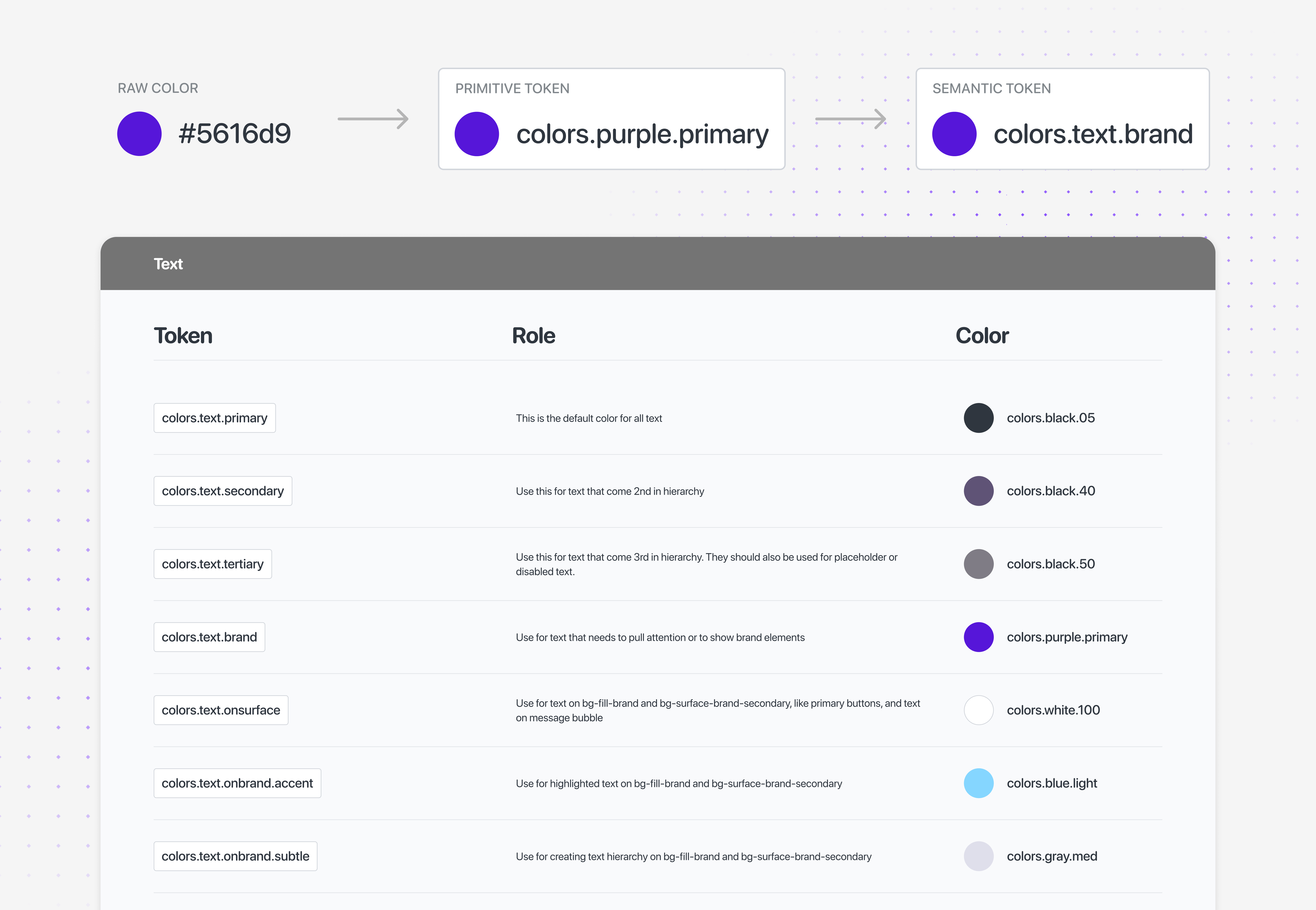Click the raw color #5616d9 purple swatch

[139, 133]
